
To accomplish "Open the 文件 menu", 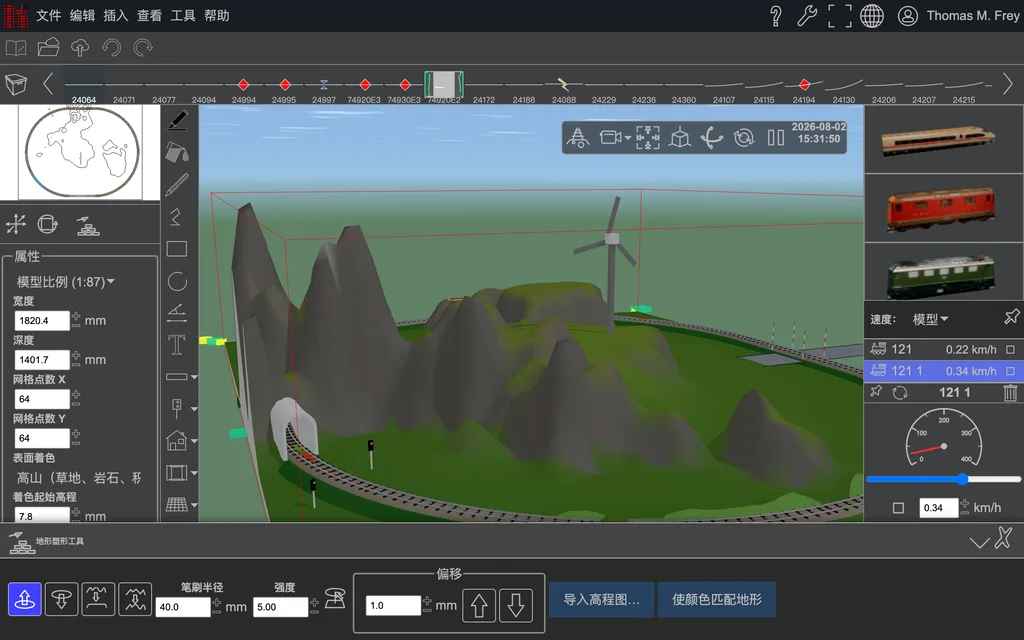I will point(48,16).
